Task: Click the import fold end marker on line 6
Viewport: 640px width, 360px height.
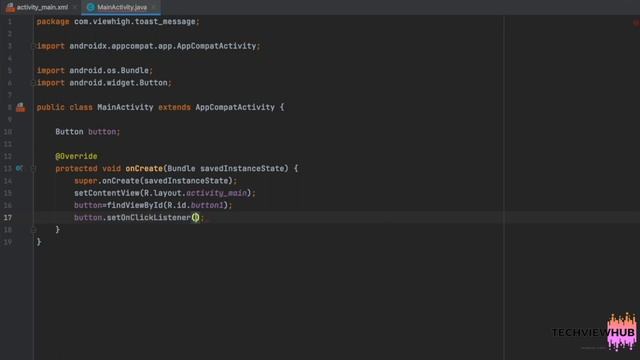Action: click(33, 83)
